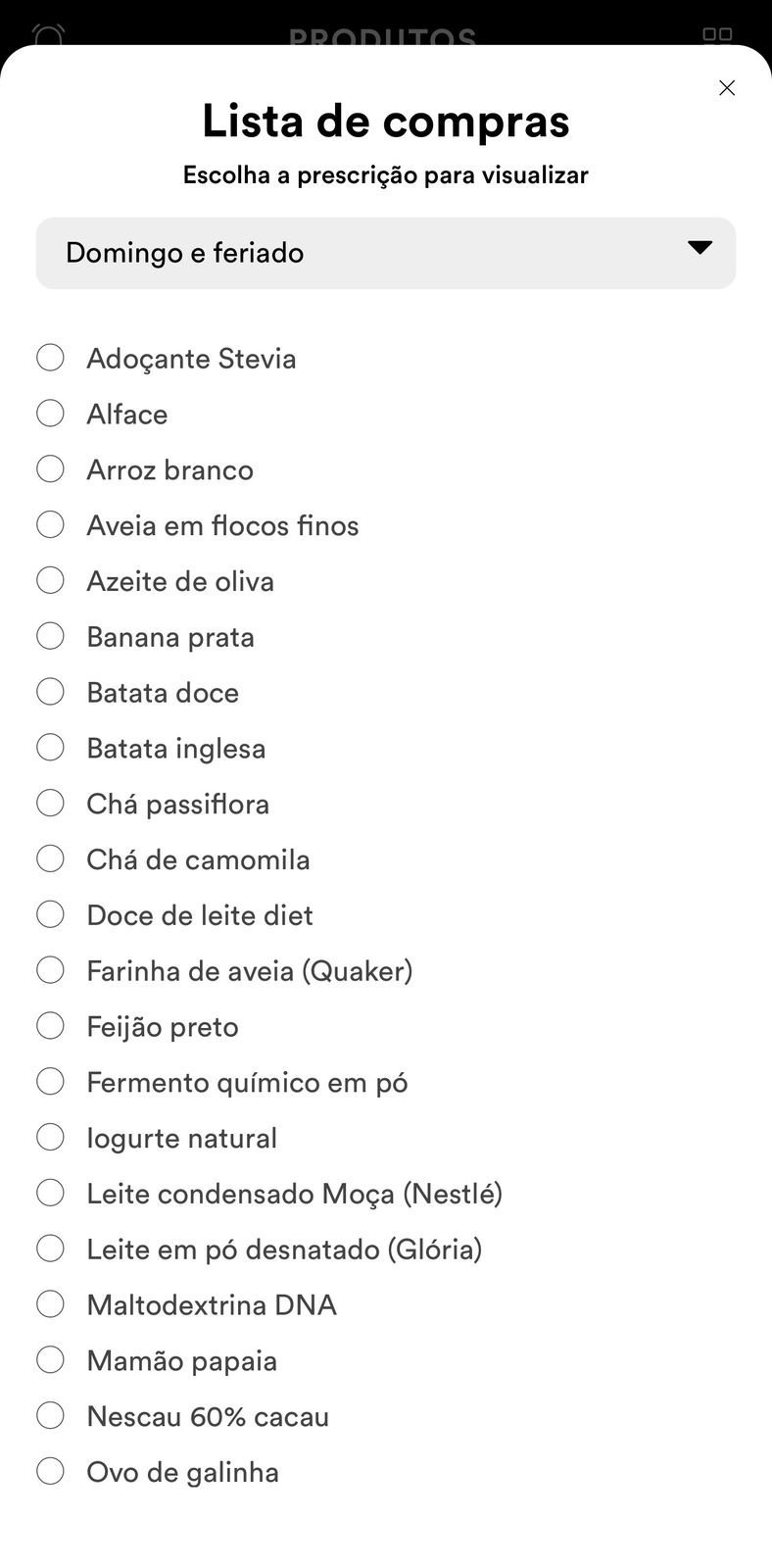
Task: Select Aveia em flocos finos checkbox
Action: (50, 525)
